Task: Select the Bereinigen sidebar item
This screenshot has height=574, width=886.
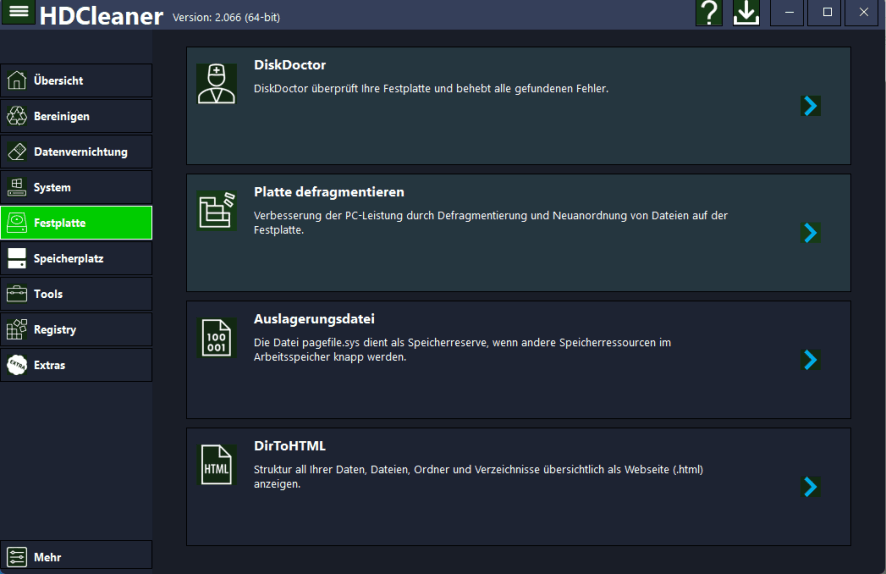Action: [76, 116]
